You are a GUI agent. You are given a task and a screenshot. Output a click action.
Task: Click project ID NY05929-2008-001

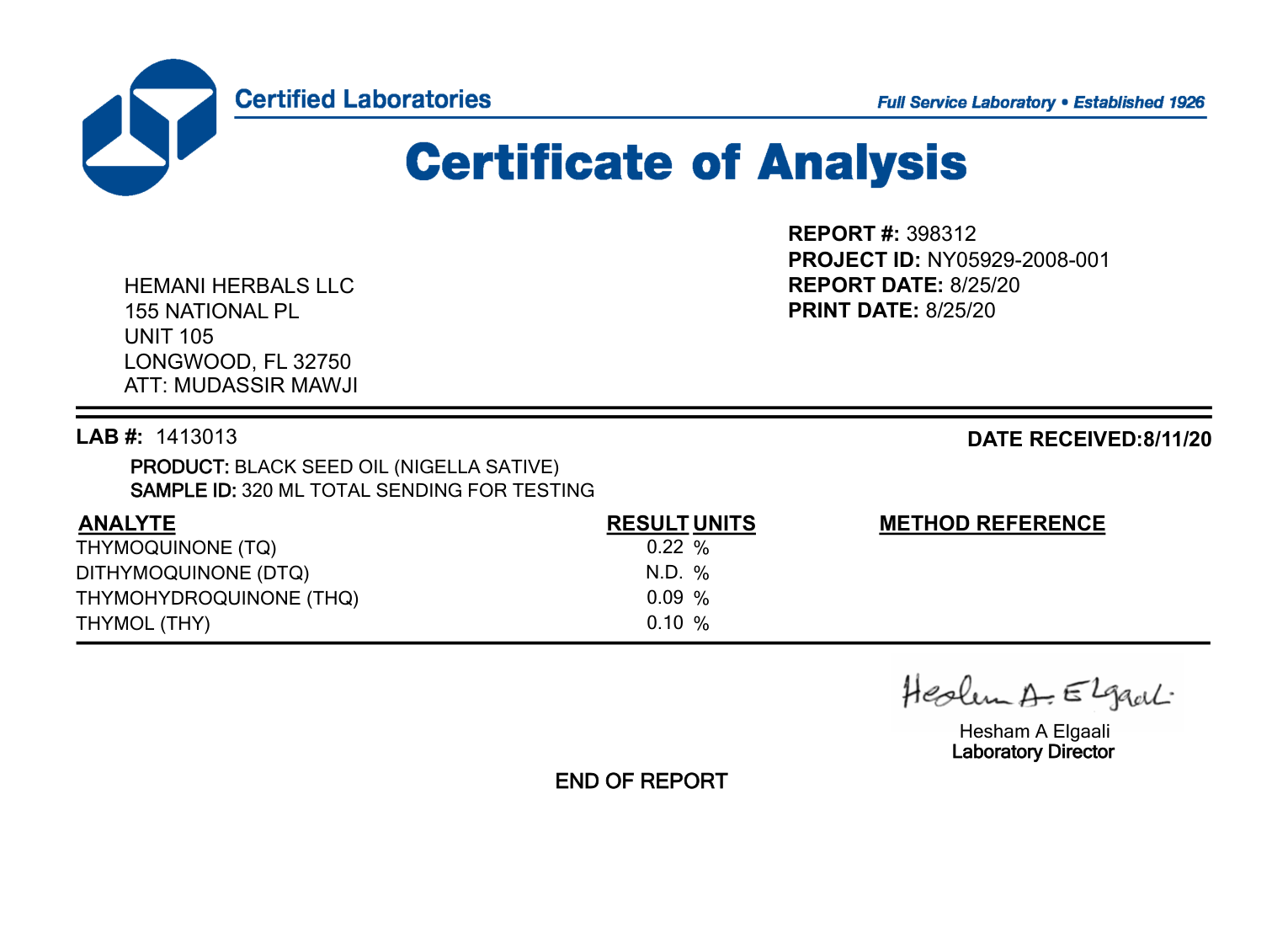1019,260
